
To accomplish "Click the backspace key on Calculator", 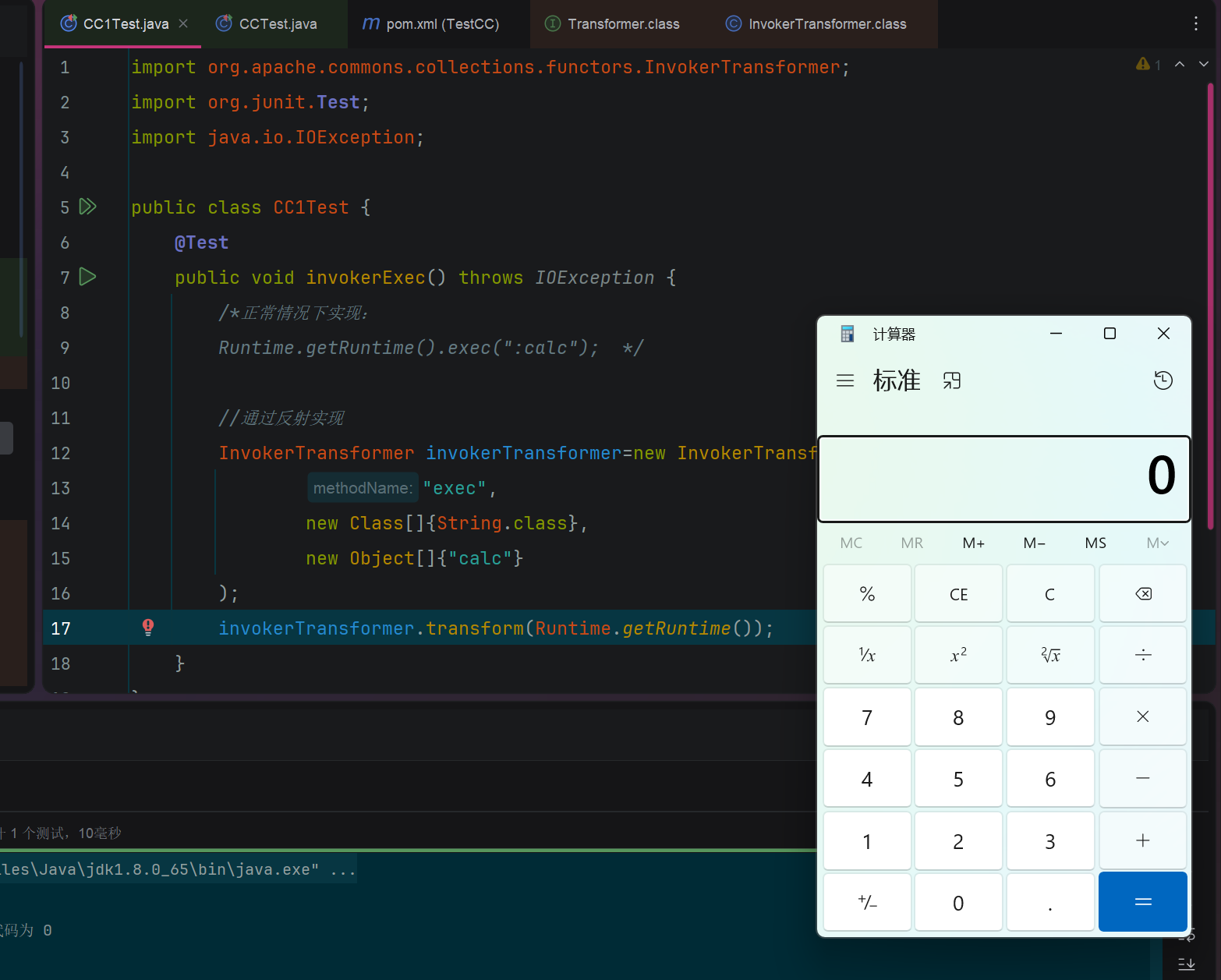I will (x=1143, y=594).
